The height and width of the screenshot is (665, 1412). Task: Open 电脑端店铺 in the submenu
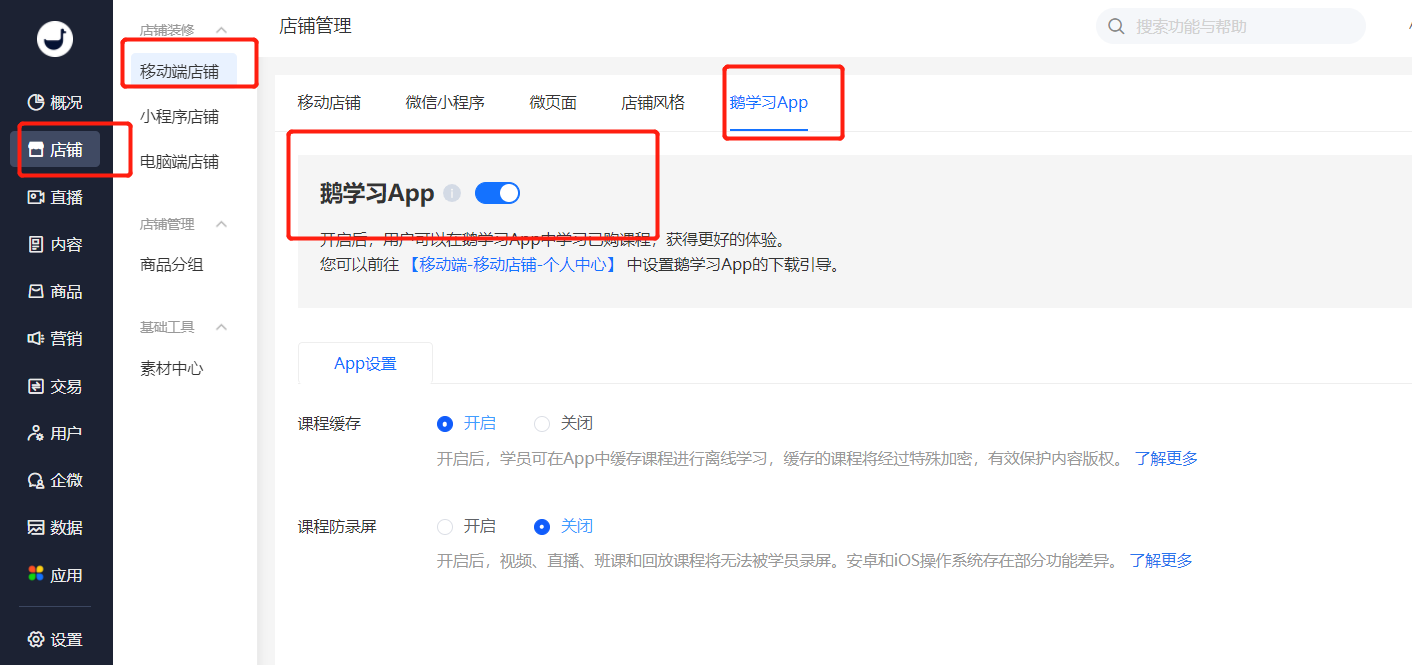tap(179, 161)
